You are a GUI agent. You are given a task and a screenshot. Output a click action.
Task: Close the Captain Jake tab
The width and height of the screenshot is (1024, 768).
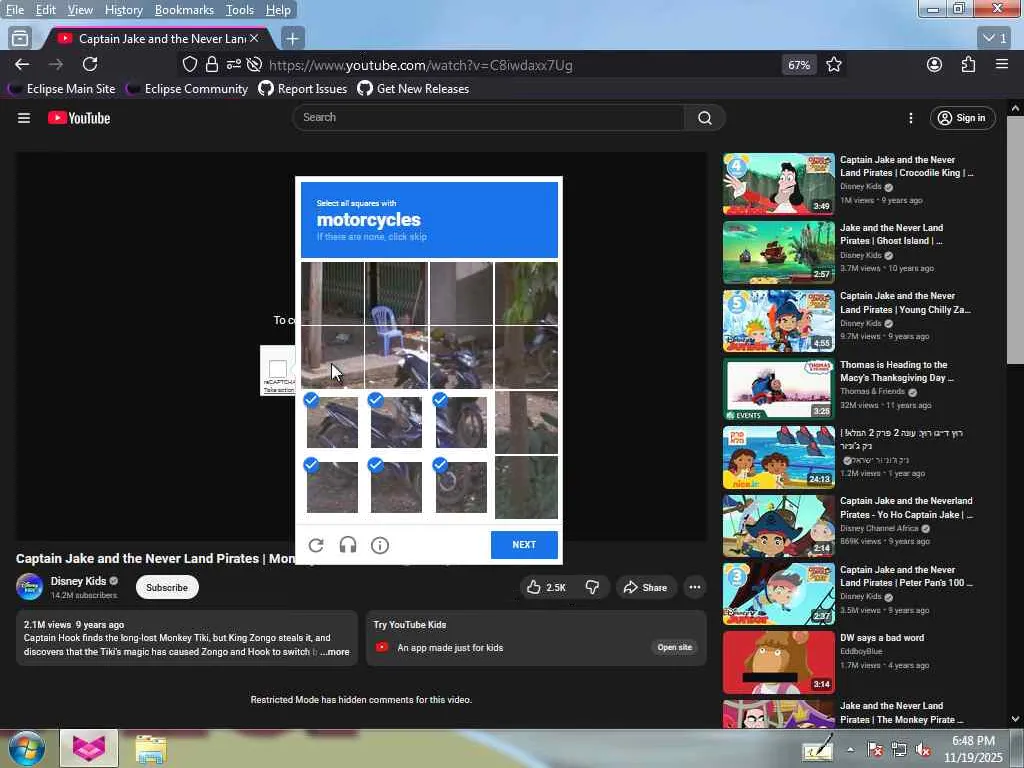click(254, 39)
